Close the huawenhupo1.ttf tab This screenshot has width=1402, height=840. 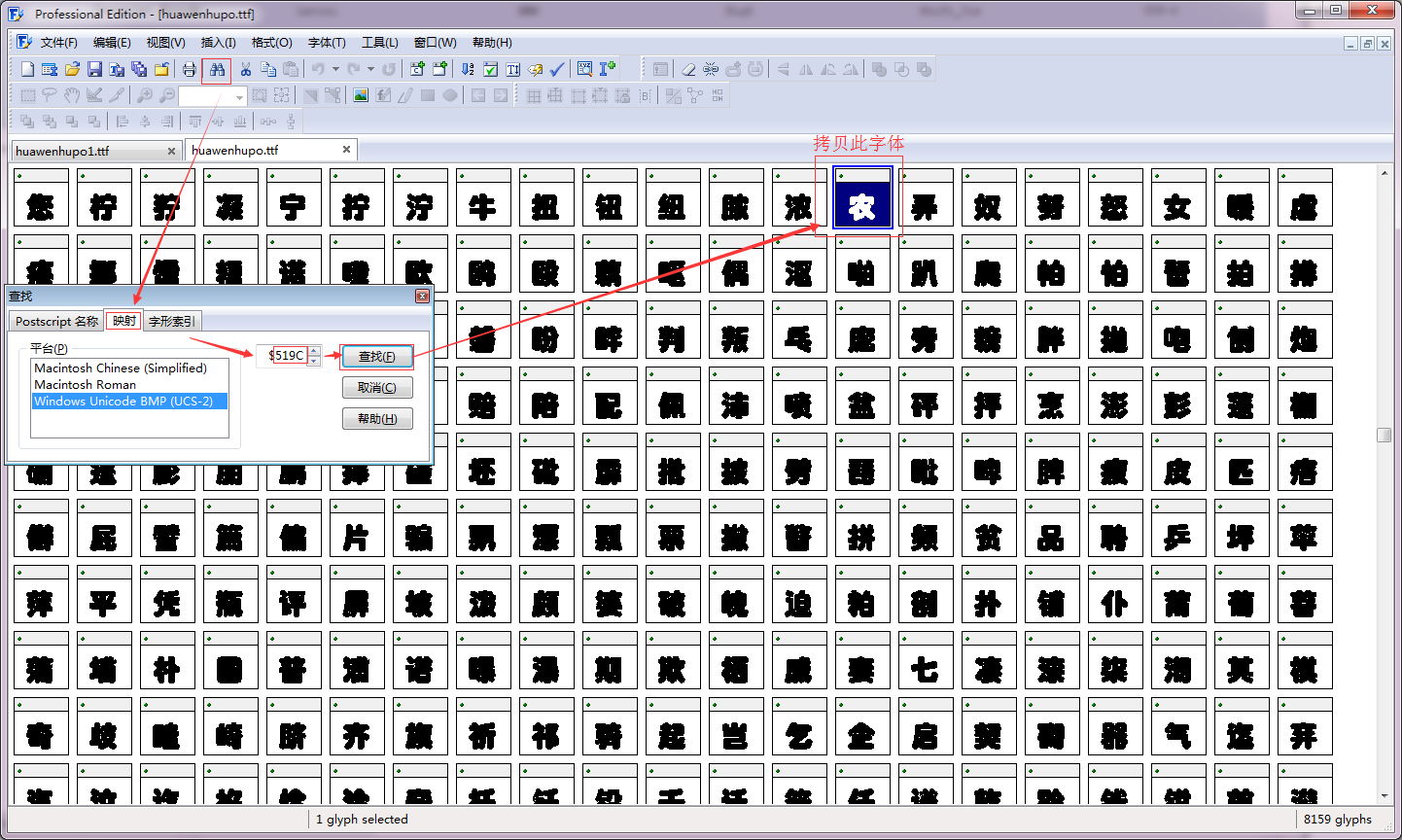(172, 151)
